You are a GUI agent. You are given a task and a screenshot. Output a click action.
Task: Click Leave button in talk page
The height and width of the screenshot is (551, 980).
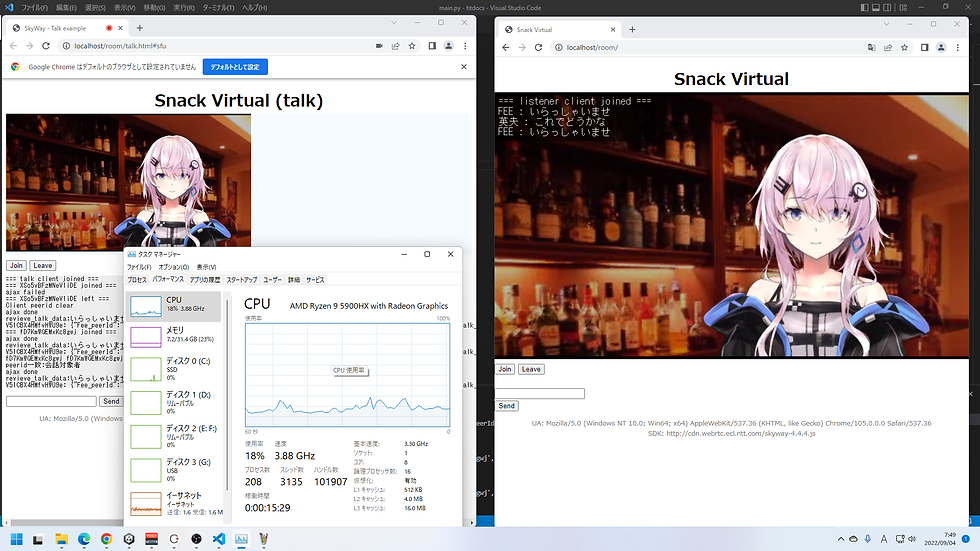coord(42,266)
